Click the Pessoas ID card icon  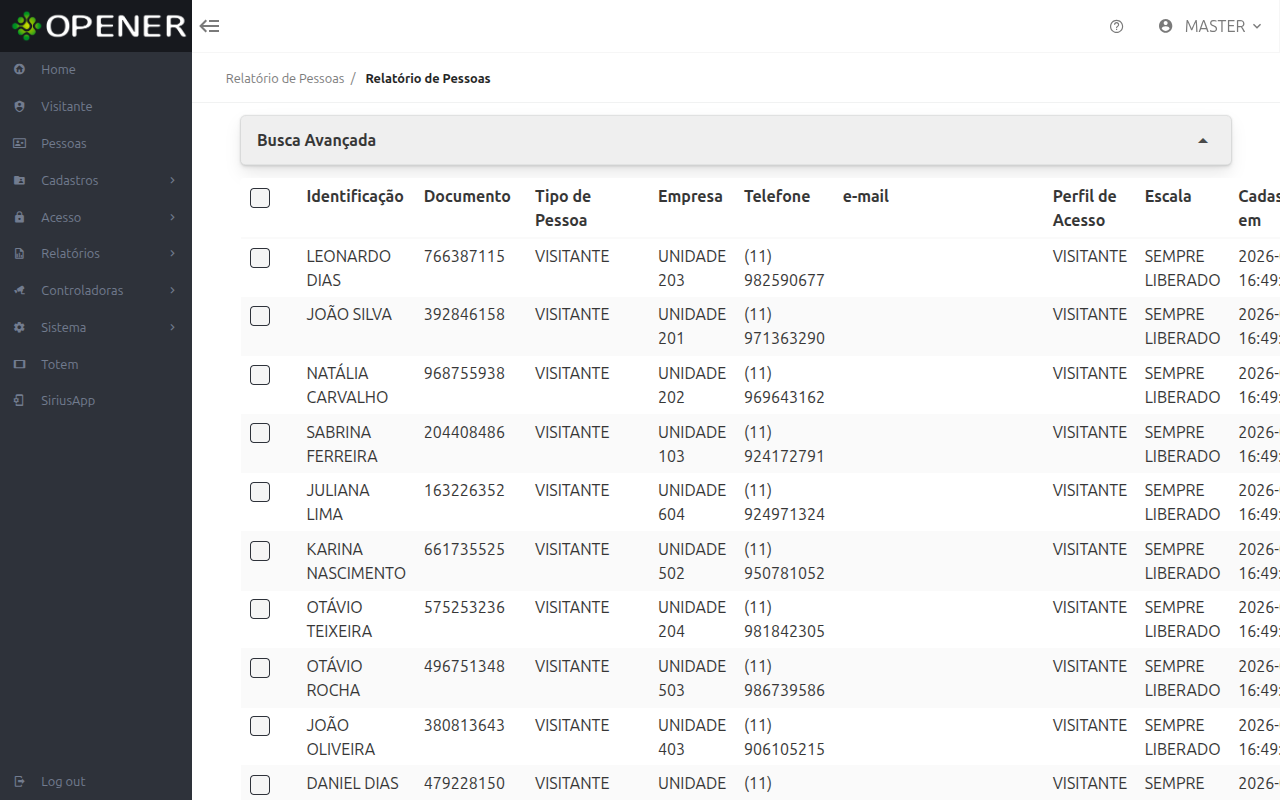[19, 144]
